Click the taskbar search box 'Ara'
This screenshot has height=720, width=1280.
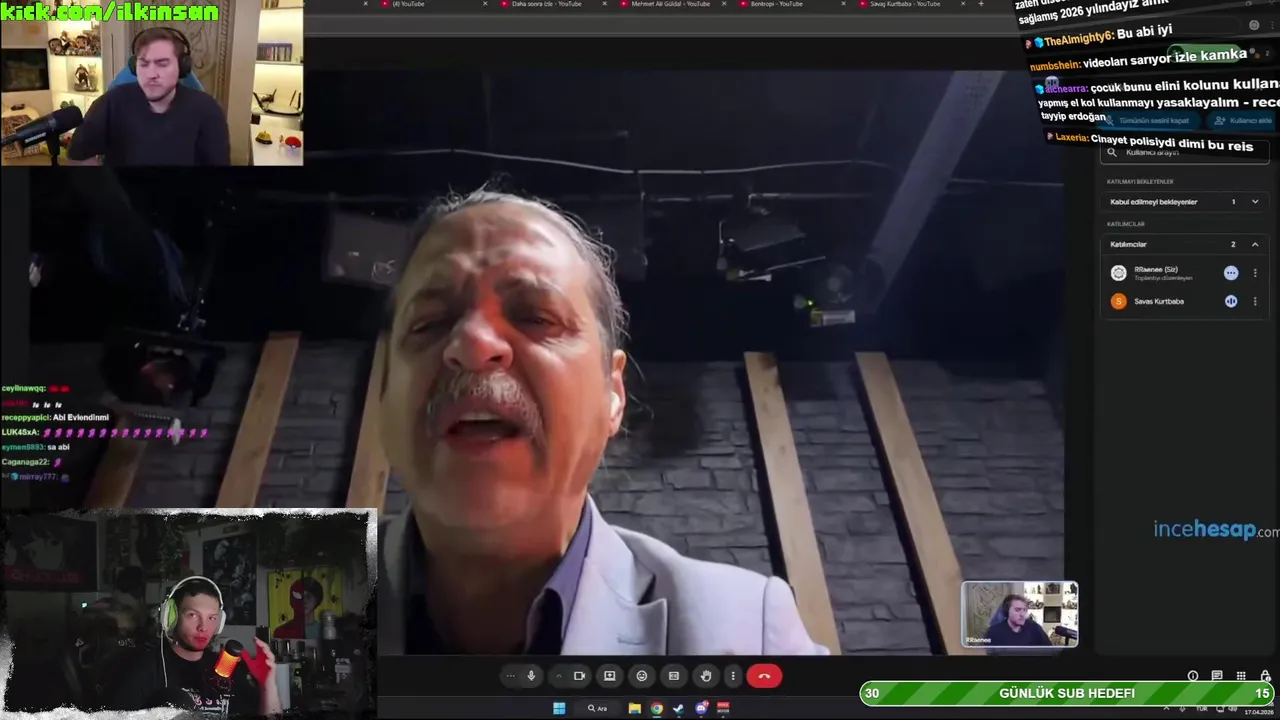point(598,708)
